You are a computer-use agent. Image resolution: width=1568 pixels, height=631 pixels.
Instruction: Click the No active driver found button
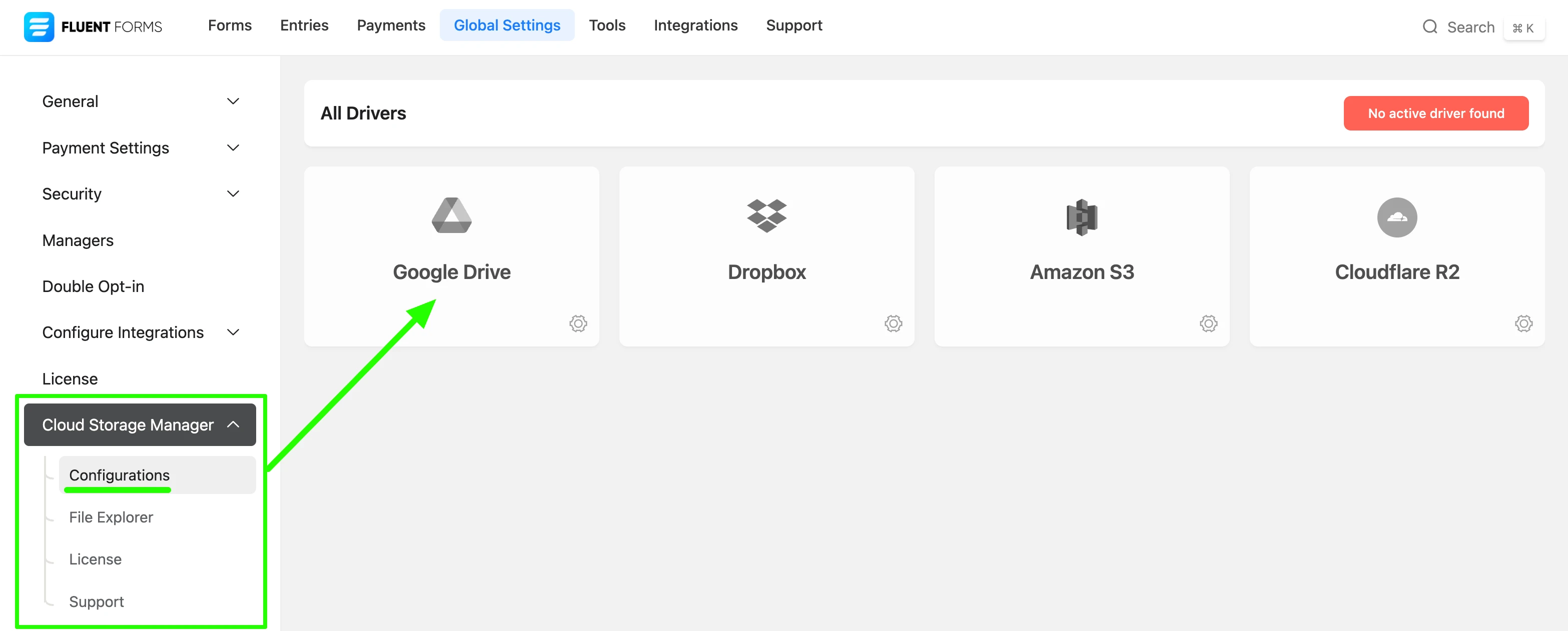[1436, 113]
